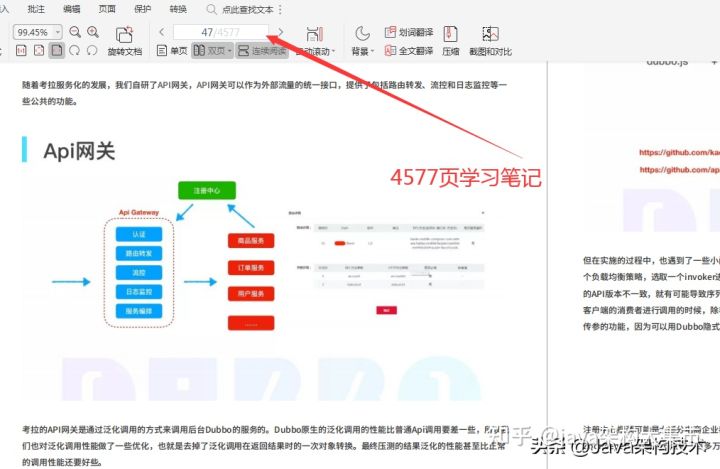The image size is (720, 469).
Task: Open the first github.com link on right page
Action: click(680, 153)
